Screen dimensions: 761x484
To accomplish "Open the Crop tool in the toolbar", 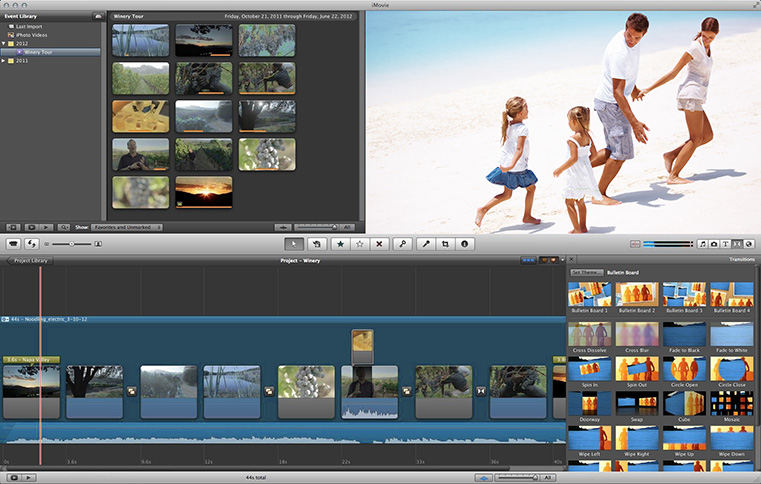I will click(x=445, y=243).
